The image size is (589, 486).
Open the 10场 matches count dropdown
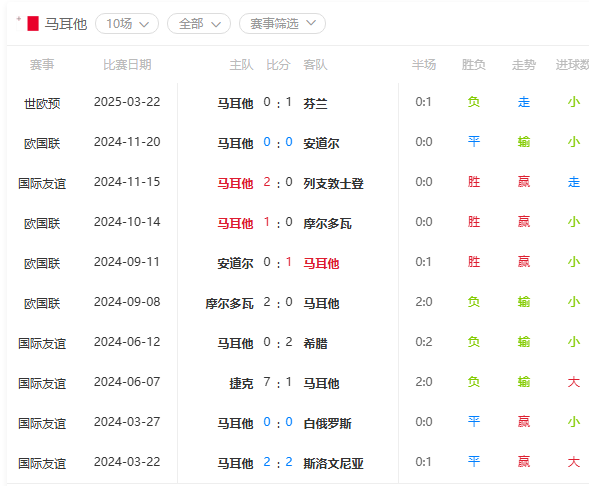(127, 24)
